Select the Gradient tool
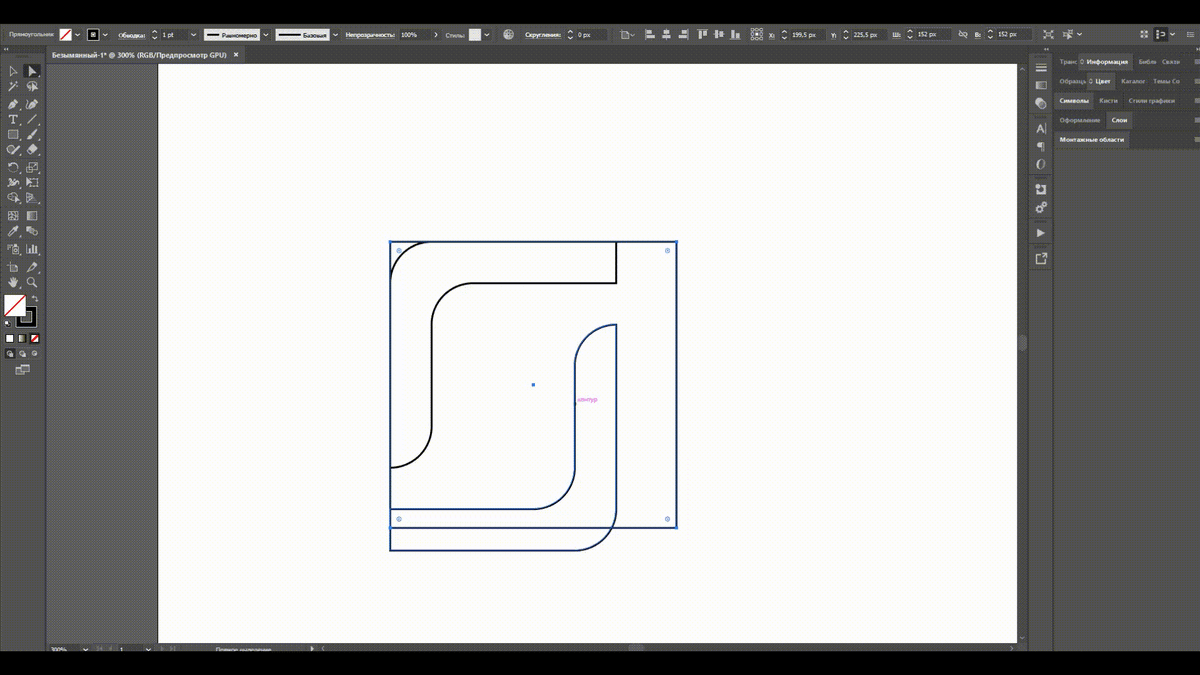The image size is (1200, 675). pyautogui.click(x=32, y=215)
